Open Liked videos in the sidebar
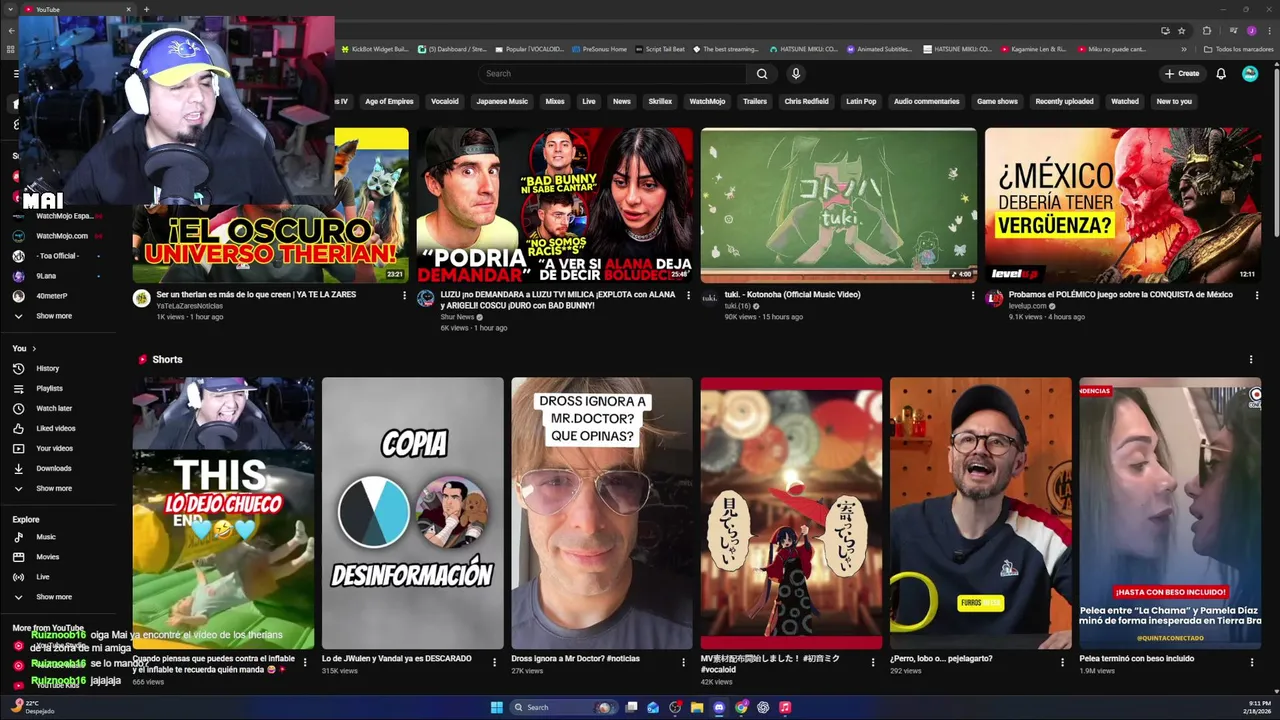This screenshot has height=720, width=1280. [x=55, y=428]
